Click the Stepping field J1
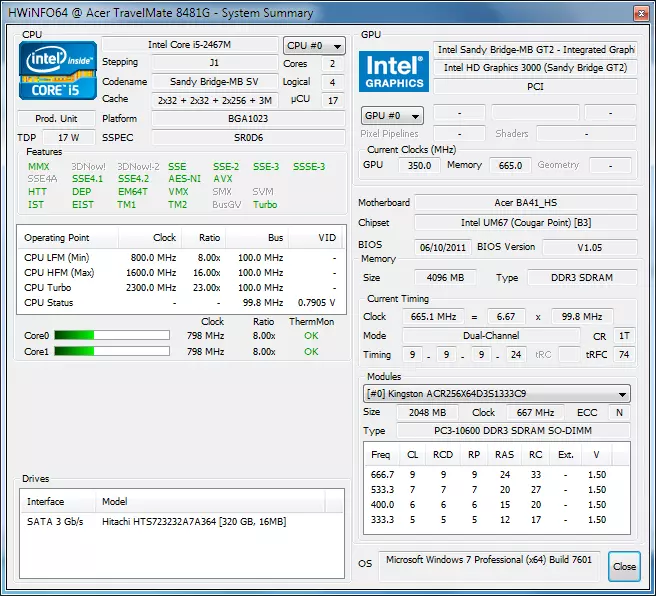The height and width of the screenshot is (596, 656). (215, 63)
